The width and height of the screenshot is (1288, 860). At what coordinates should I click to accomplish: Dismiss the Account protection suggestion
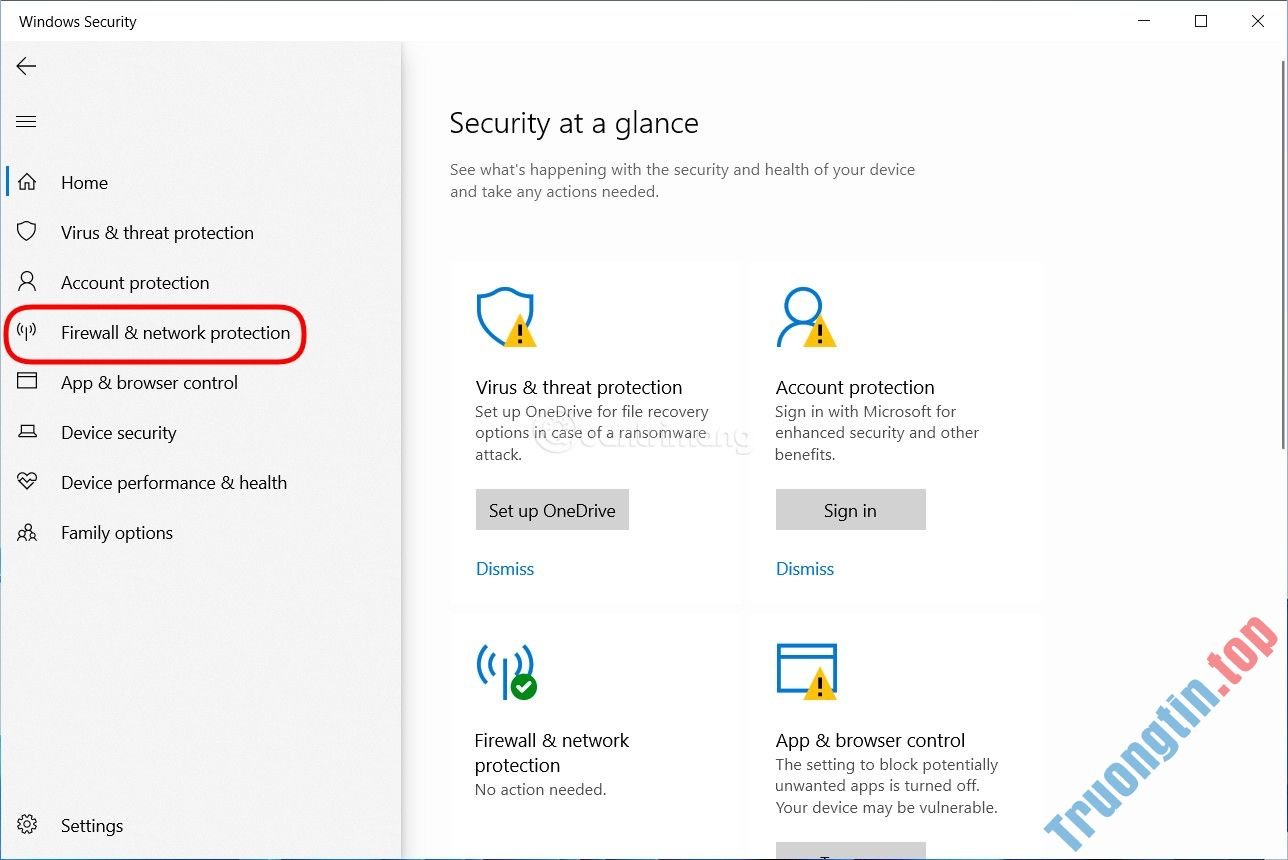(x=804, y=568)
